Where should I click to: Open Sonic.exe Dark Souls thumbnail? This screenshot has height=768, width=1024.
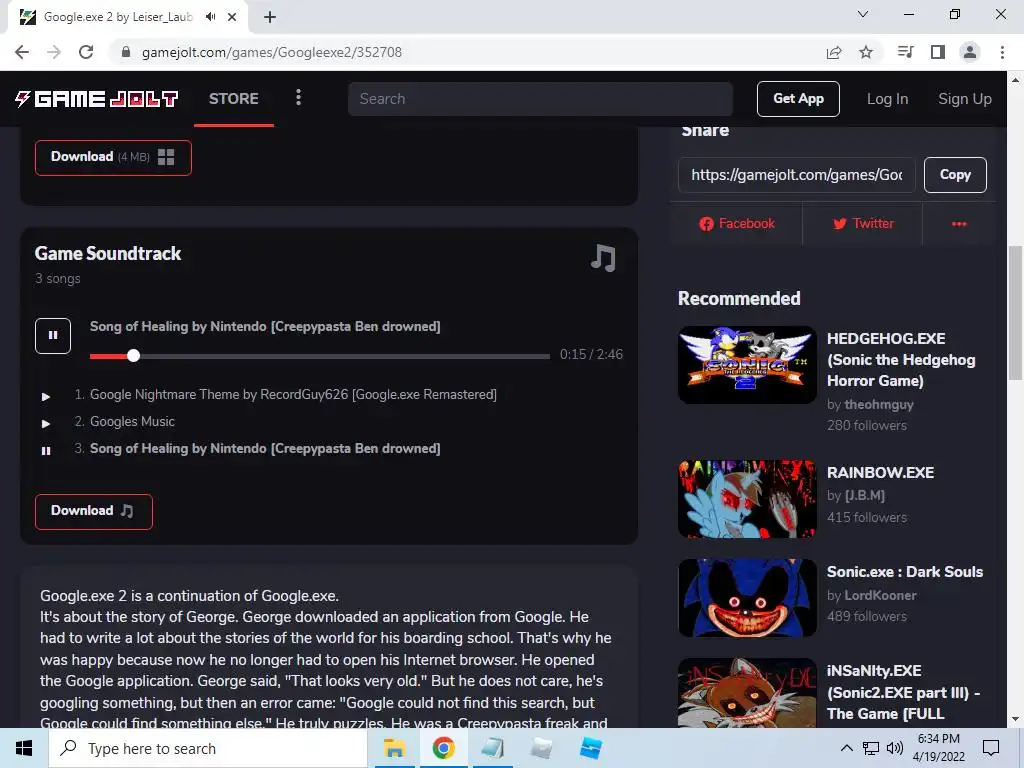coord(747,598)
